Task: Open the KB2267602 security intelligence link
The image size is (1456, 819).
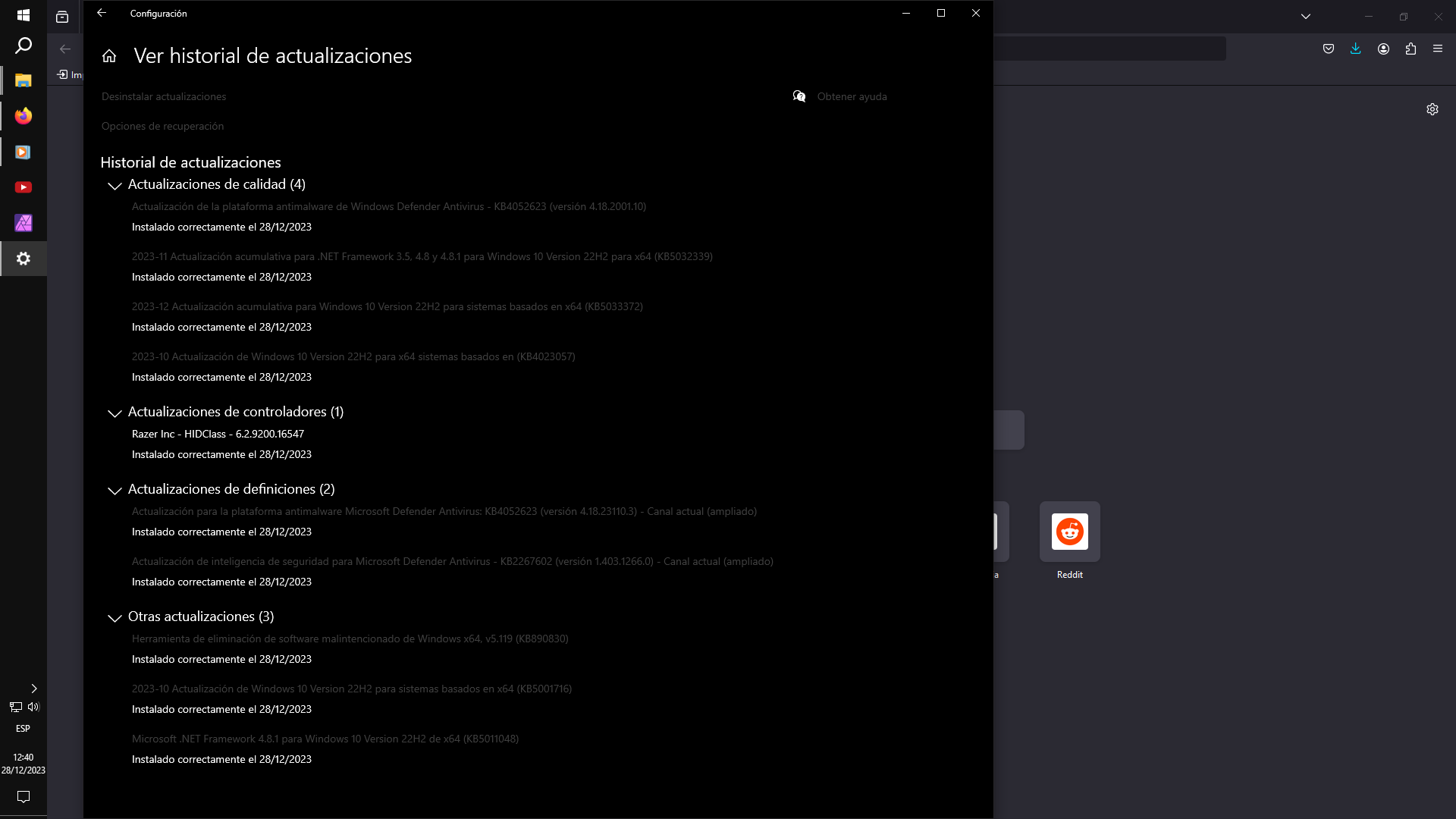Action: (453, 561)
